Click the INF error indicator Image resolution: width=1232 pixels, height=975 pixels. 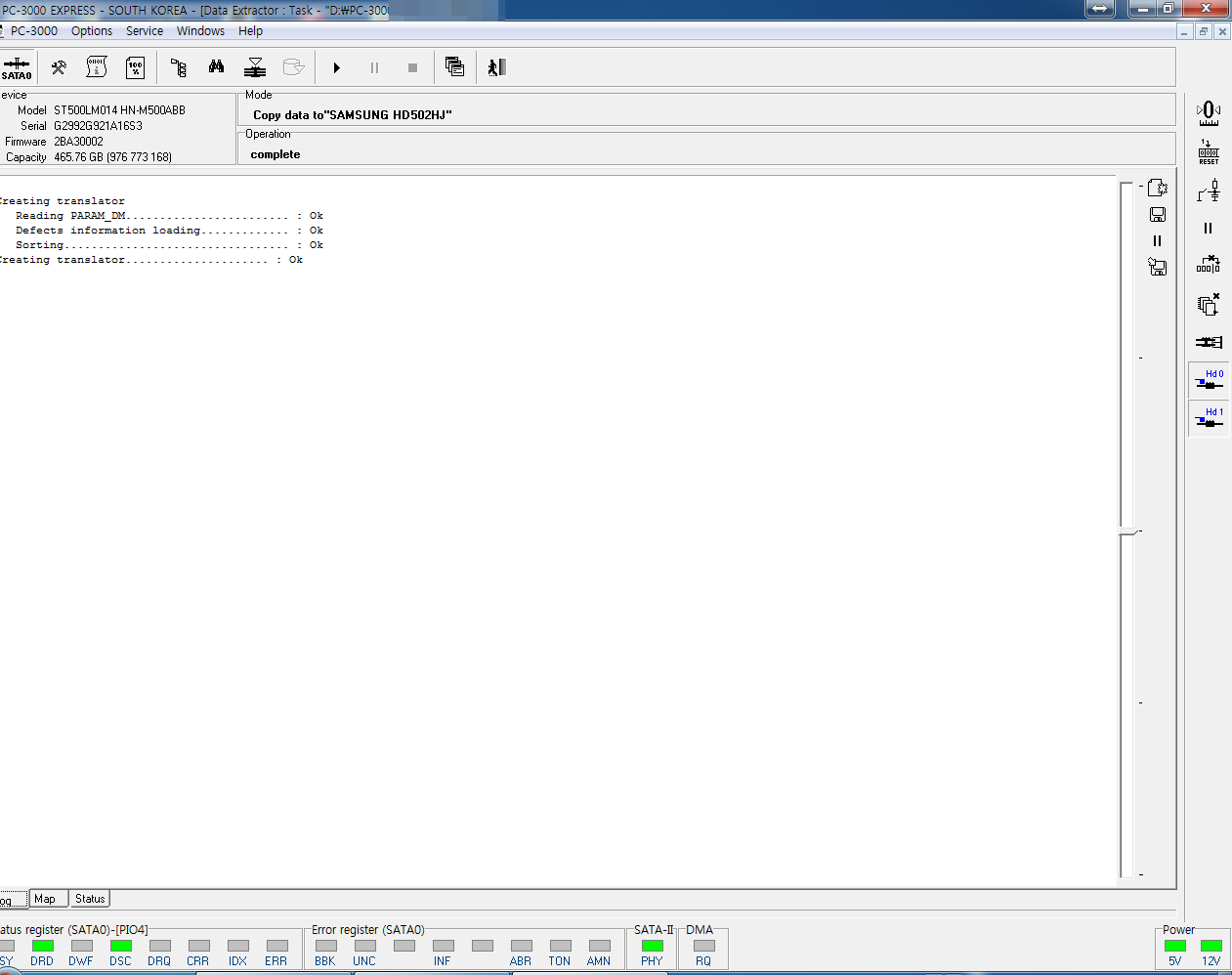coord(443,946)
